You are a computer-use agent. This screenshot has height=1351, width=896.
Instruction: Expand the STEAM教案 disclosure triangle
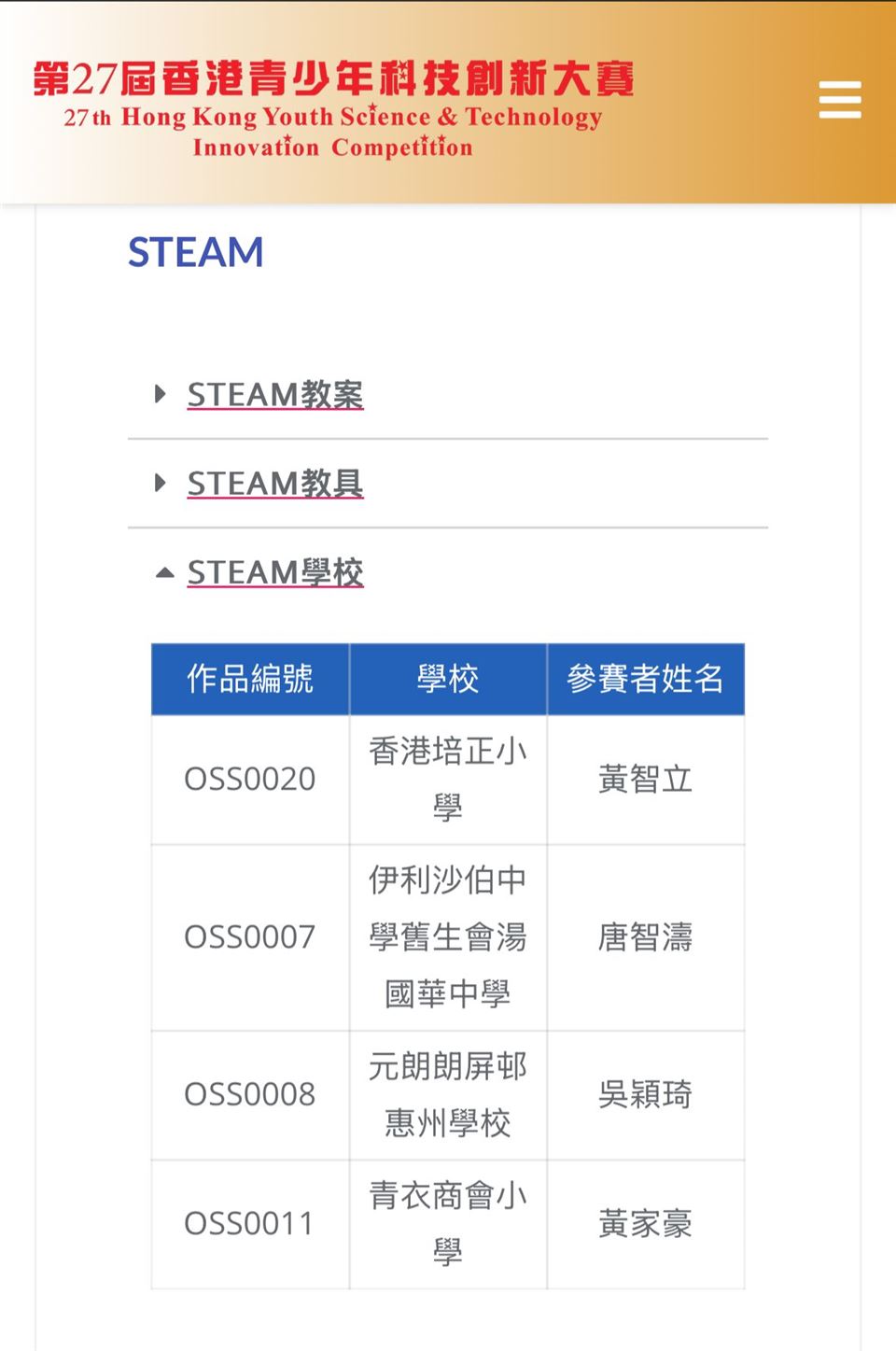pos(161,394)
